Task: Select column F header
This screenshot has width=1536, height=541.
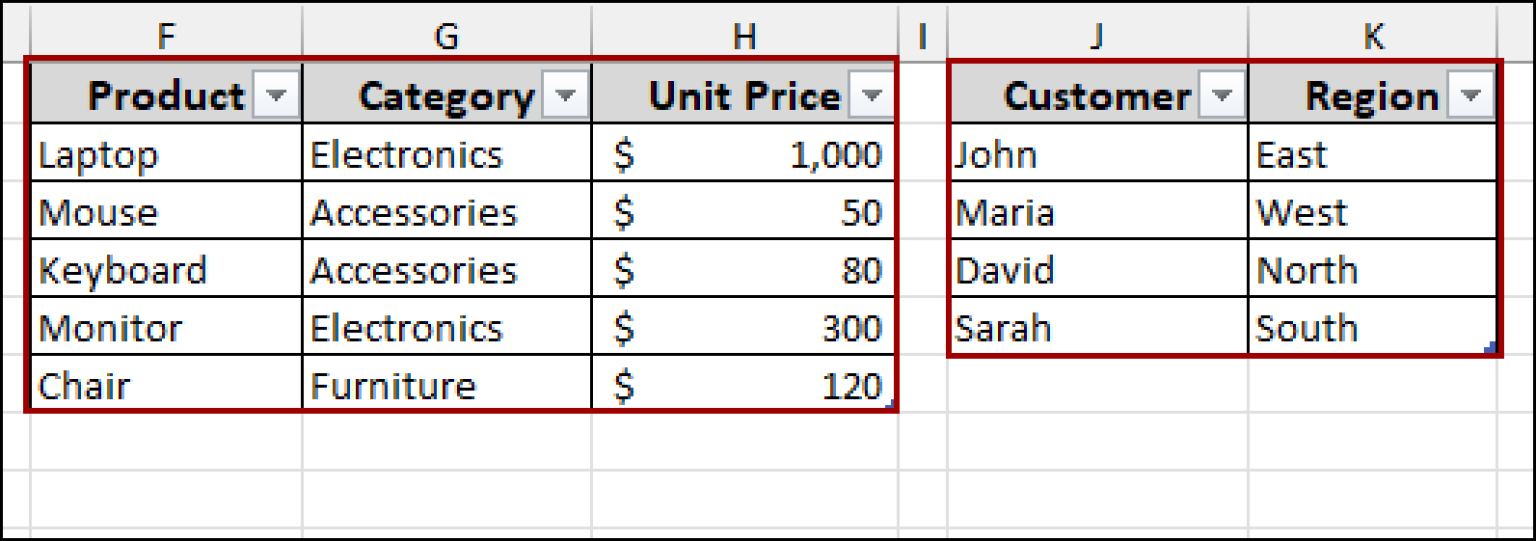Action: tap(166, 36)
